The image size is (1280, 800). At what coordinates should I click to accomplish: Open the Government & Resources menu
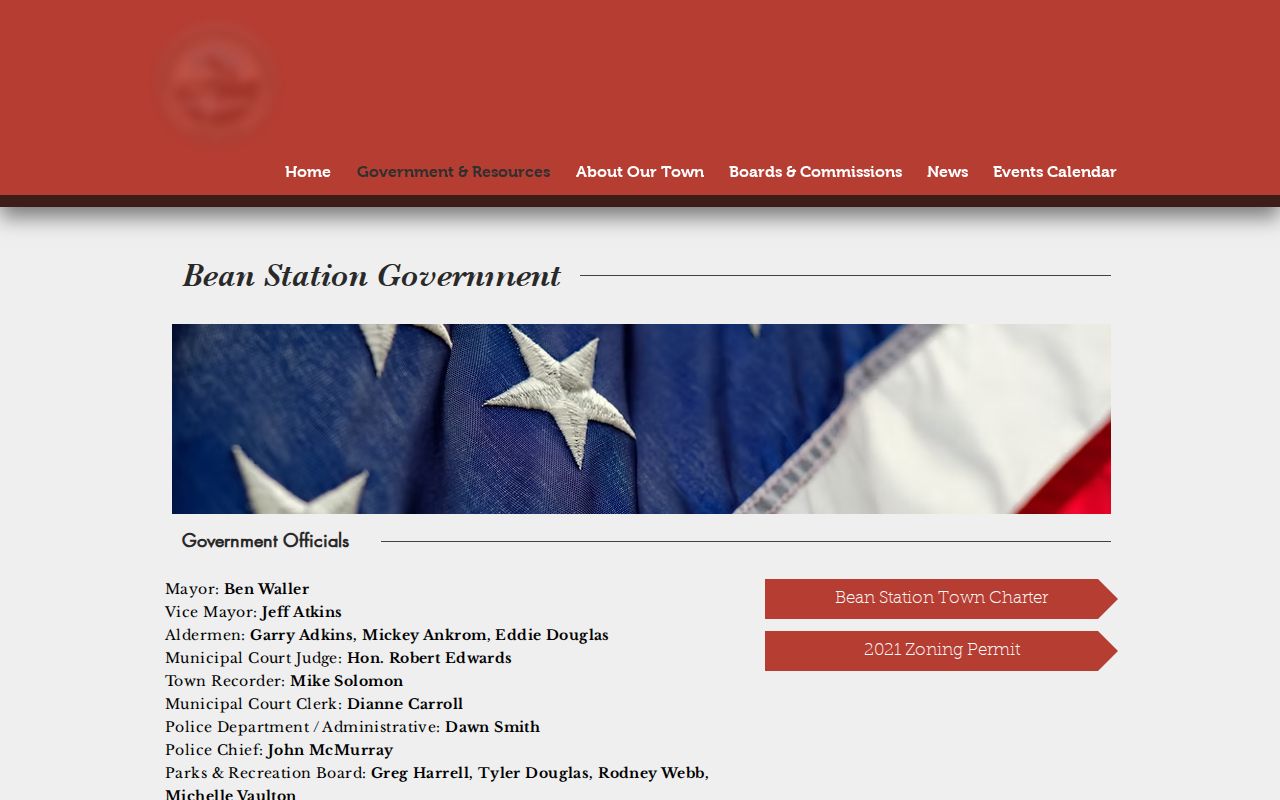453,172
